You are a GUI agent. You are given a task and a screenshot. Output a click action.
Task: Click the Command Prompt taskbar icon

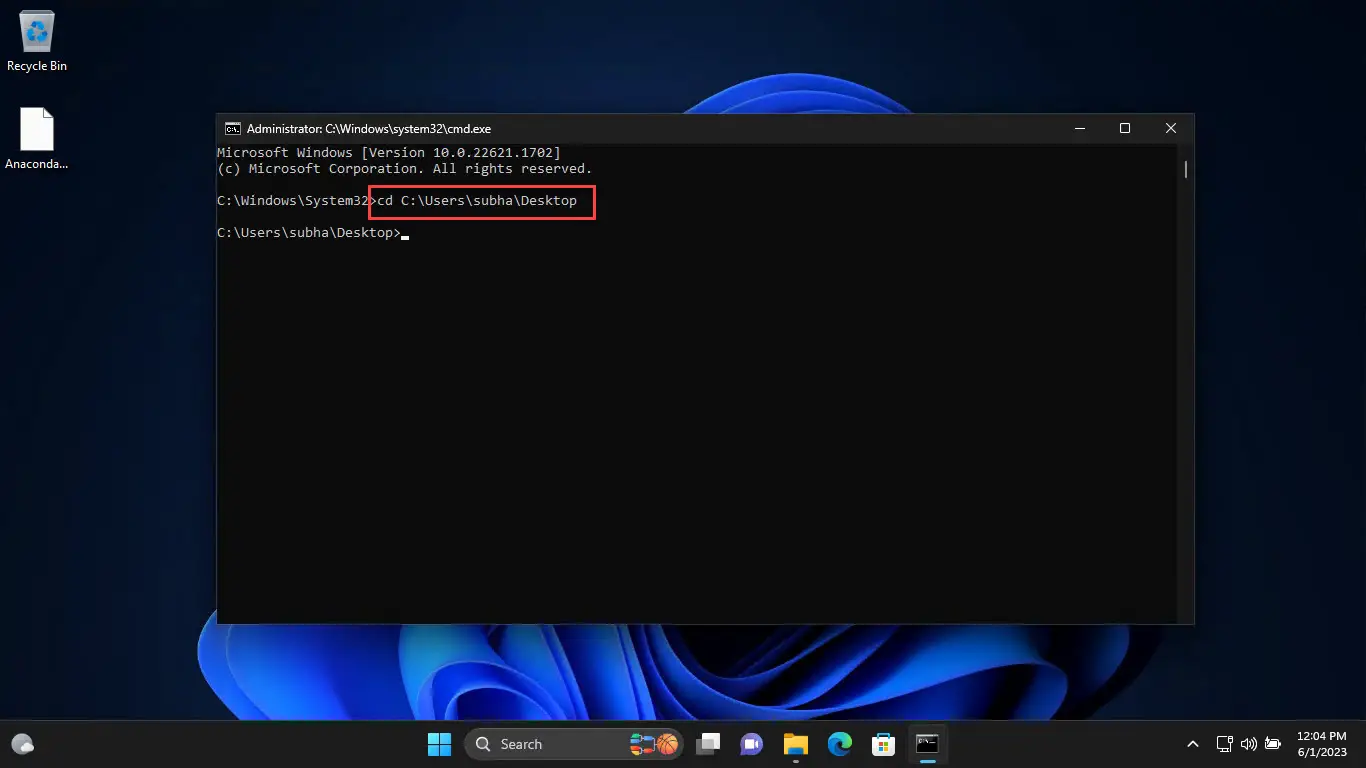[x=927, y=744]
